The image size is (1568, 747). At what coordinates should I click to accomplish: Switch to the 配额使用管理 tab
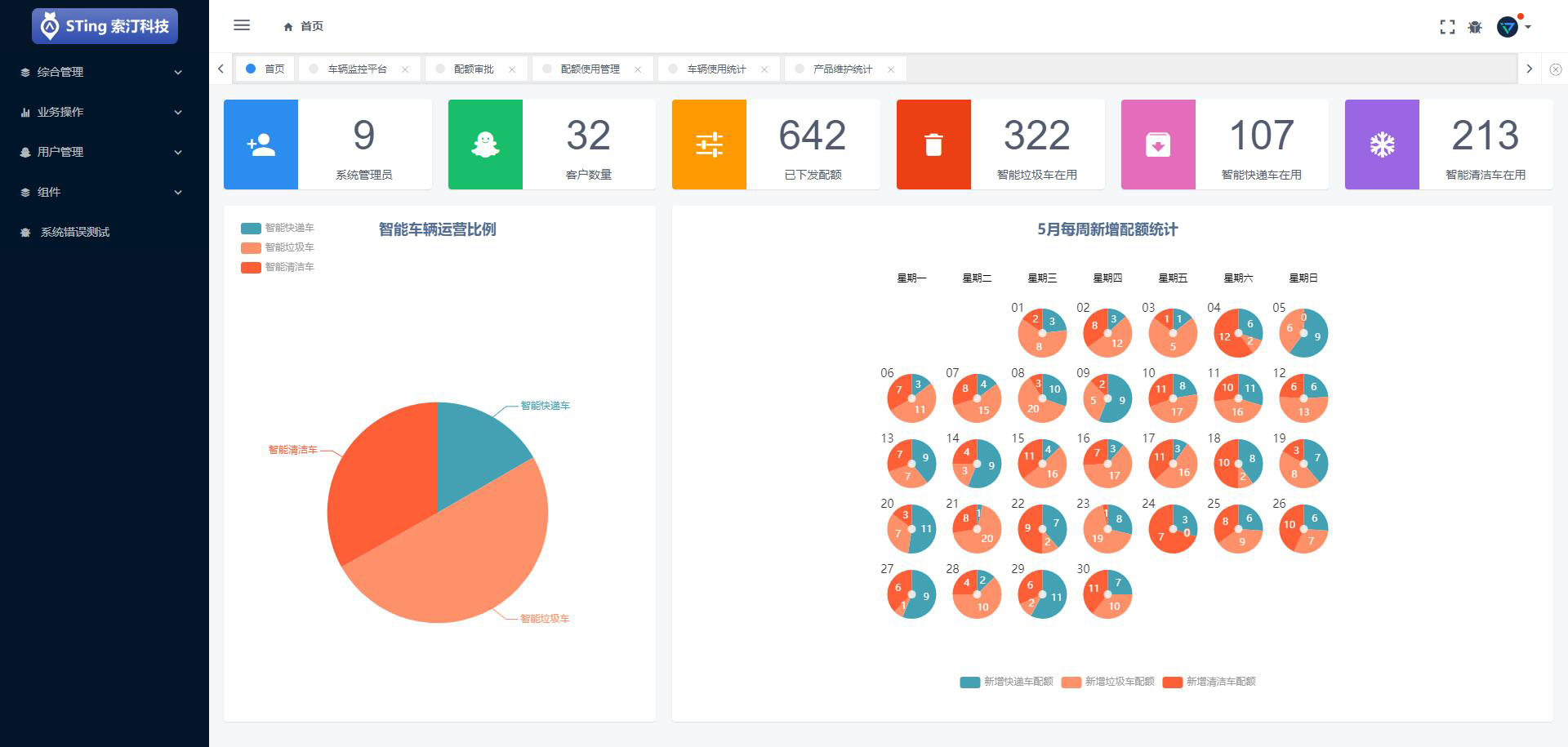coord(590,69)
